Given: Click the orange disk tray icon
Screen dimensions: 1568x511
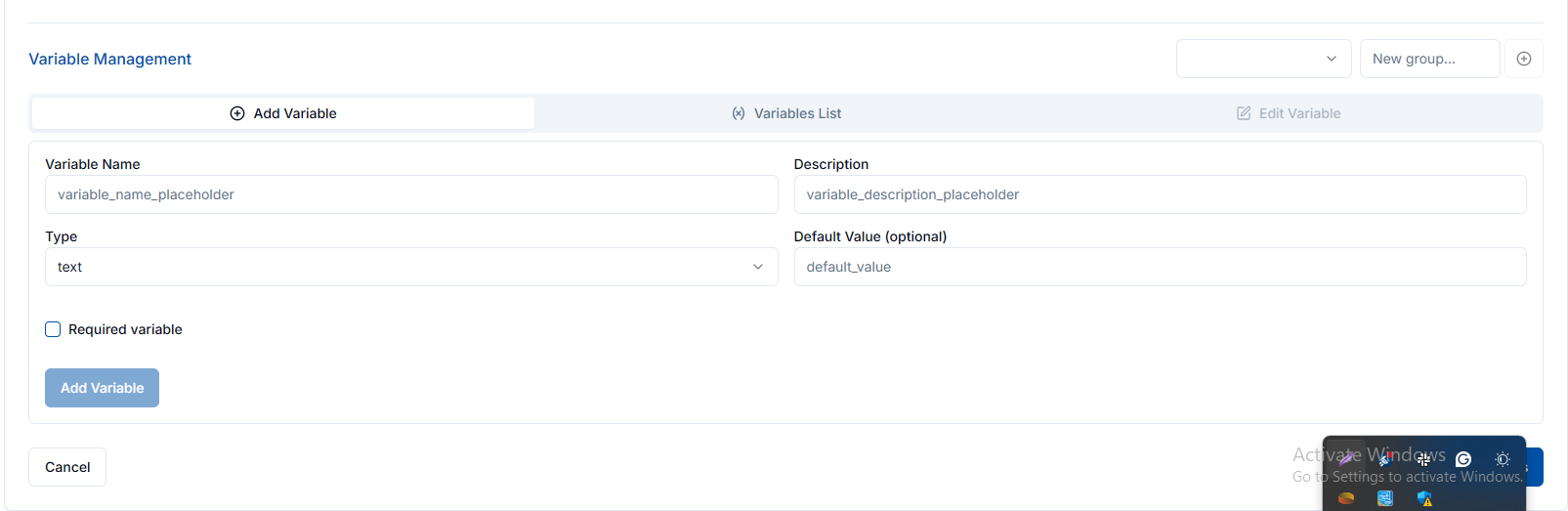Looking at the screenshot, I should coord(1346,498).
